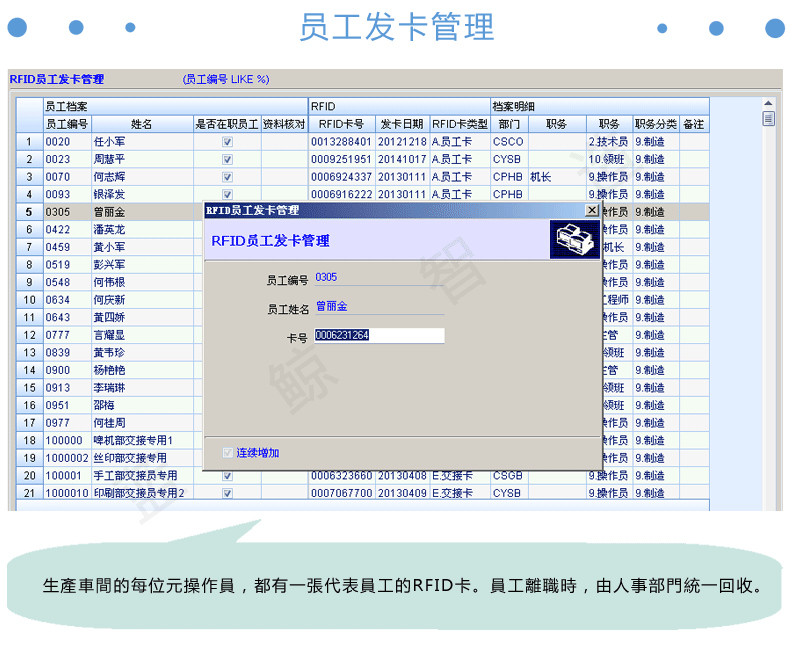Click RFID card number 0006924337
This screenshot has height=660, width=790.
(x=342, y=177)
